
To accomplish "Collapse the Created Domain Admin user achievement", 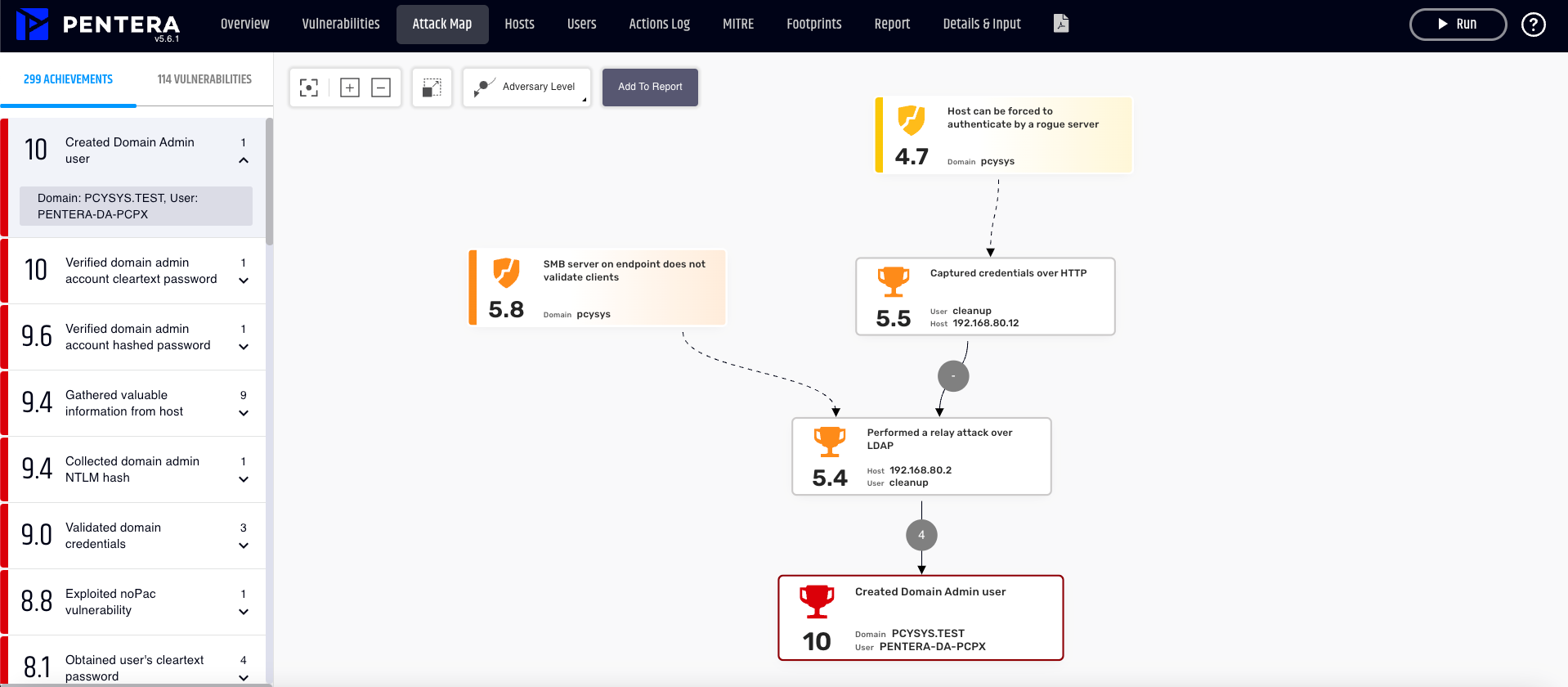I will pyautogui.click(x=244, y=160).
